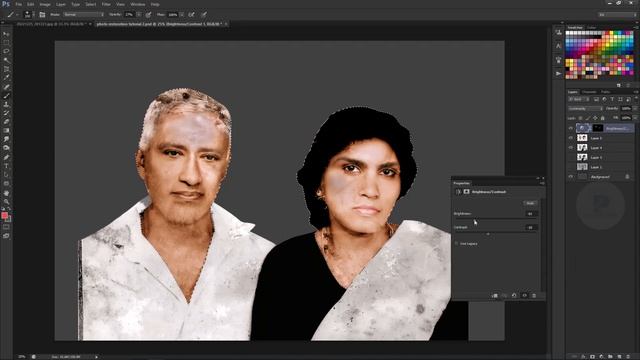Select the Move tool
The width and height of the screenshot is (640, 360).
[x=6, y=34]
